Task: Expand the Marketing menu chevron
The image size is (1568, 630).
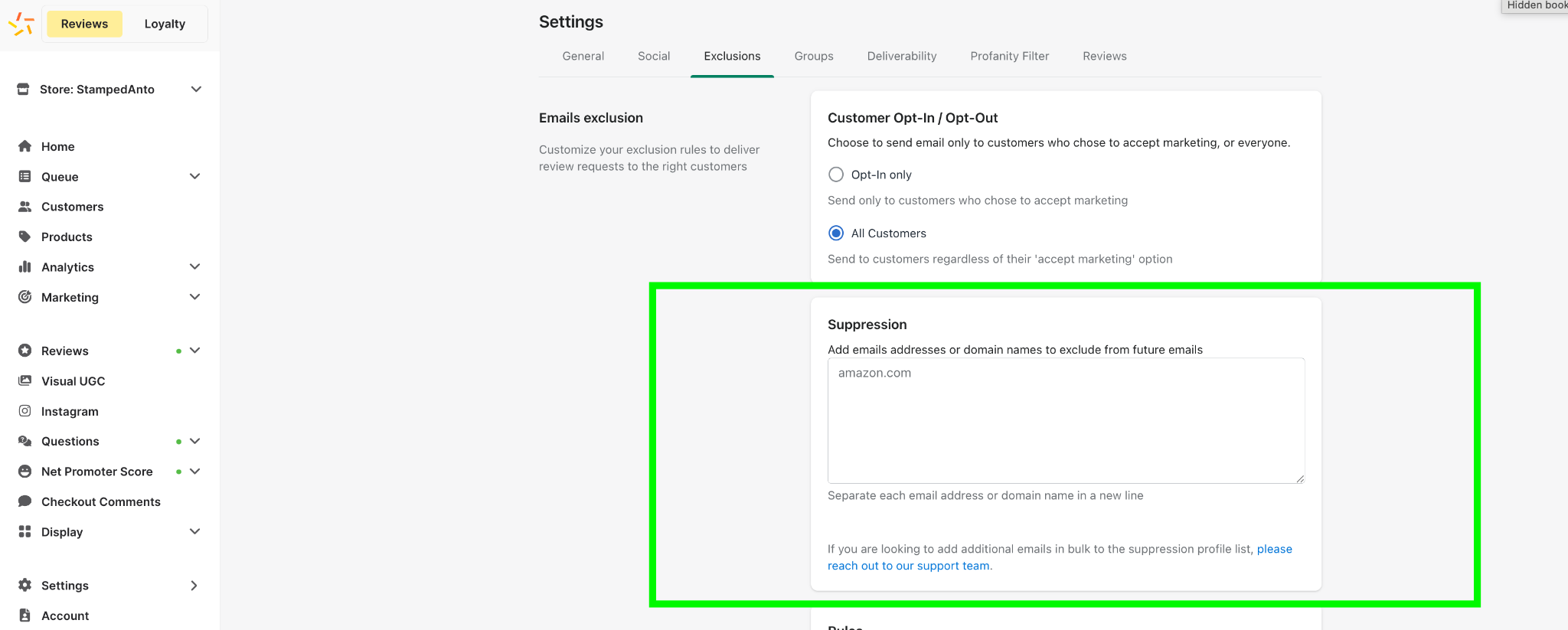Action: click(x=195, y=297)
